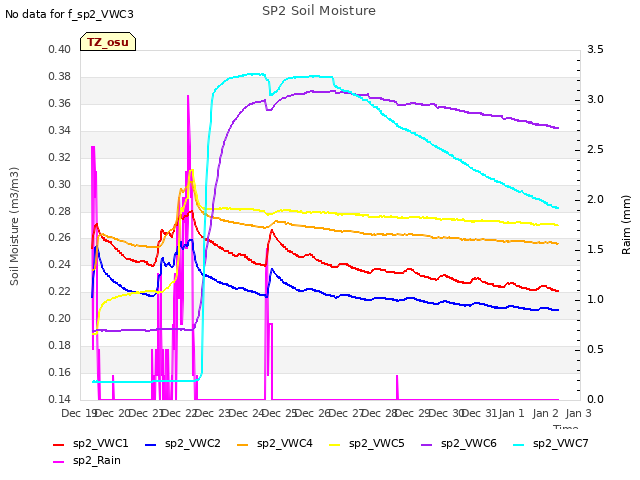Click the 0.20 left axis tick label
640x480 pixels.
(60, 318)
